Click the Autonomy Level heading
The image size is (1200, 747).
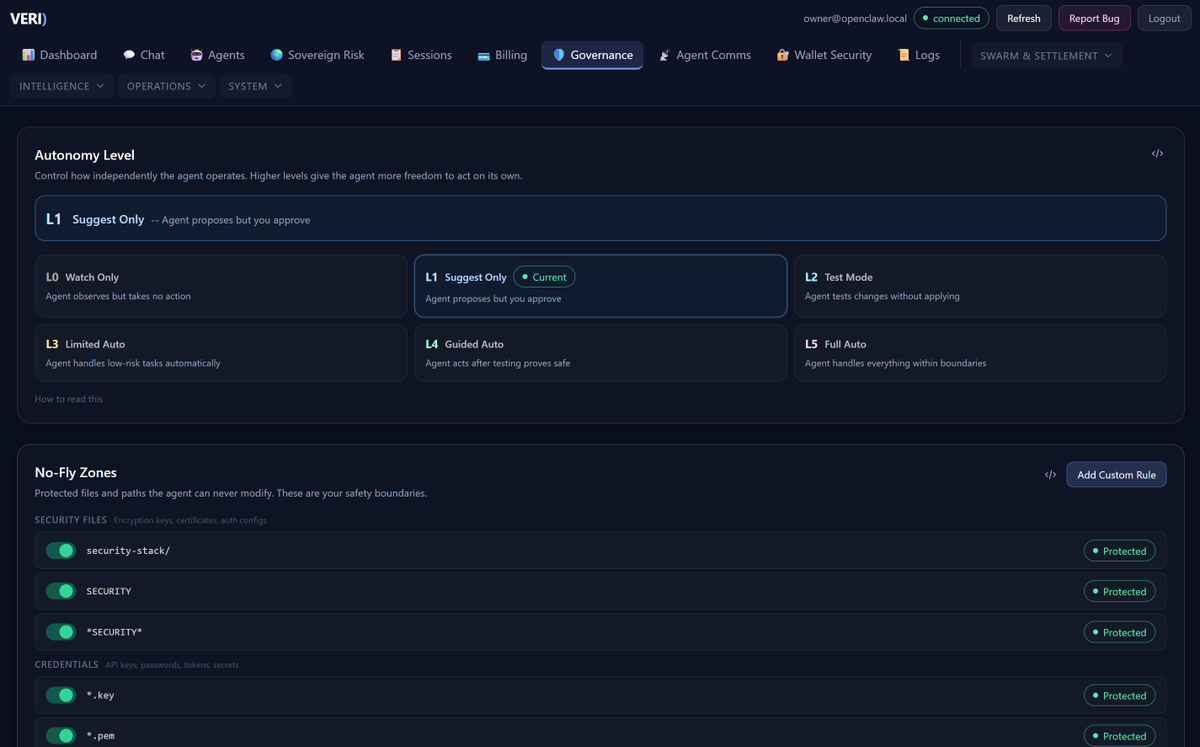coord(84,155)
